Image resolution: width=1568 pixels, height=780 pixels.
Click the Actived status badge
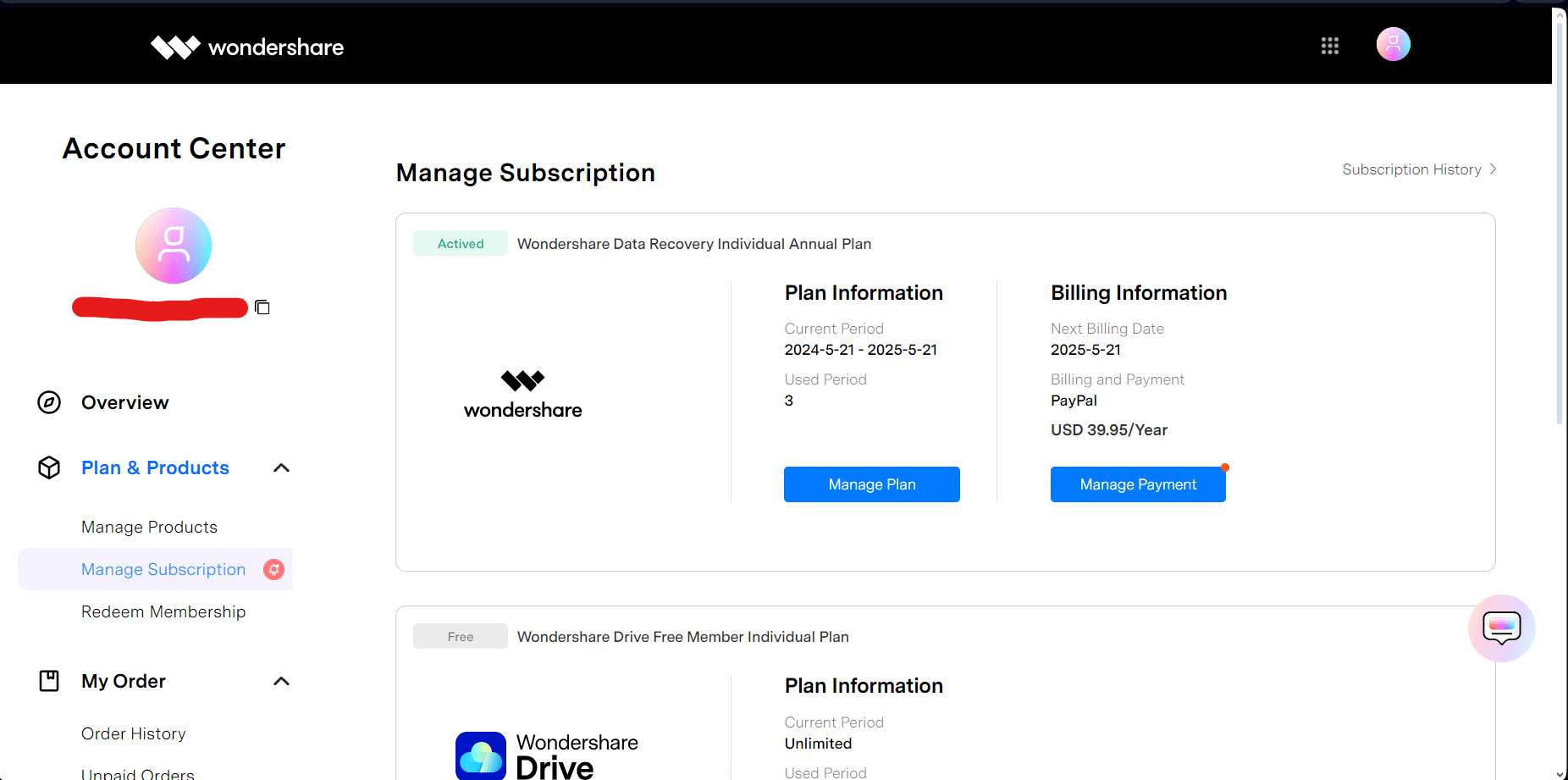point(461,243)
